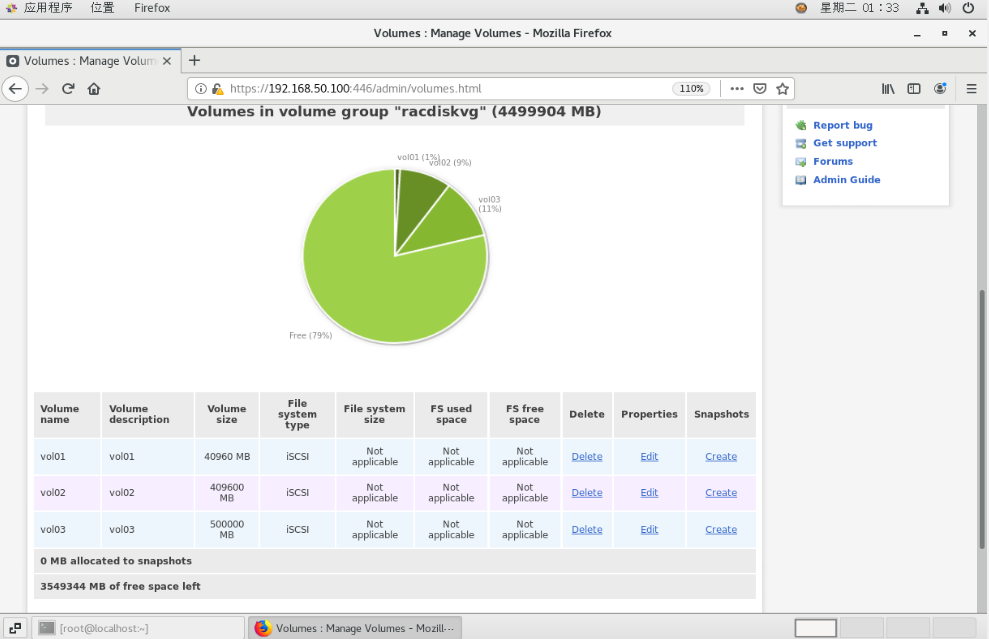Select first workspace in the switcher

(x=816, y=628)
